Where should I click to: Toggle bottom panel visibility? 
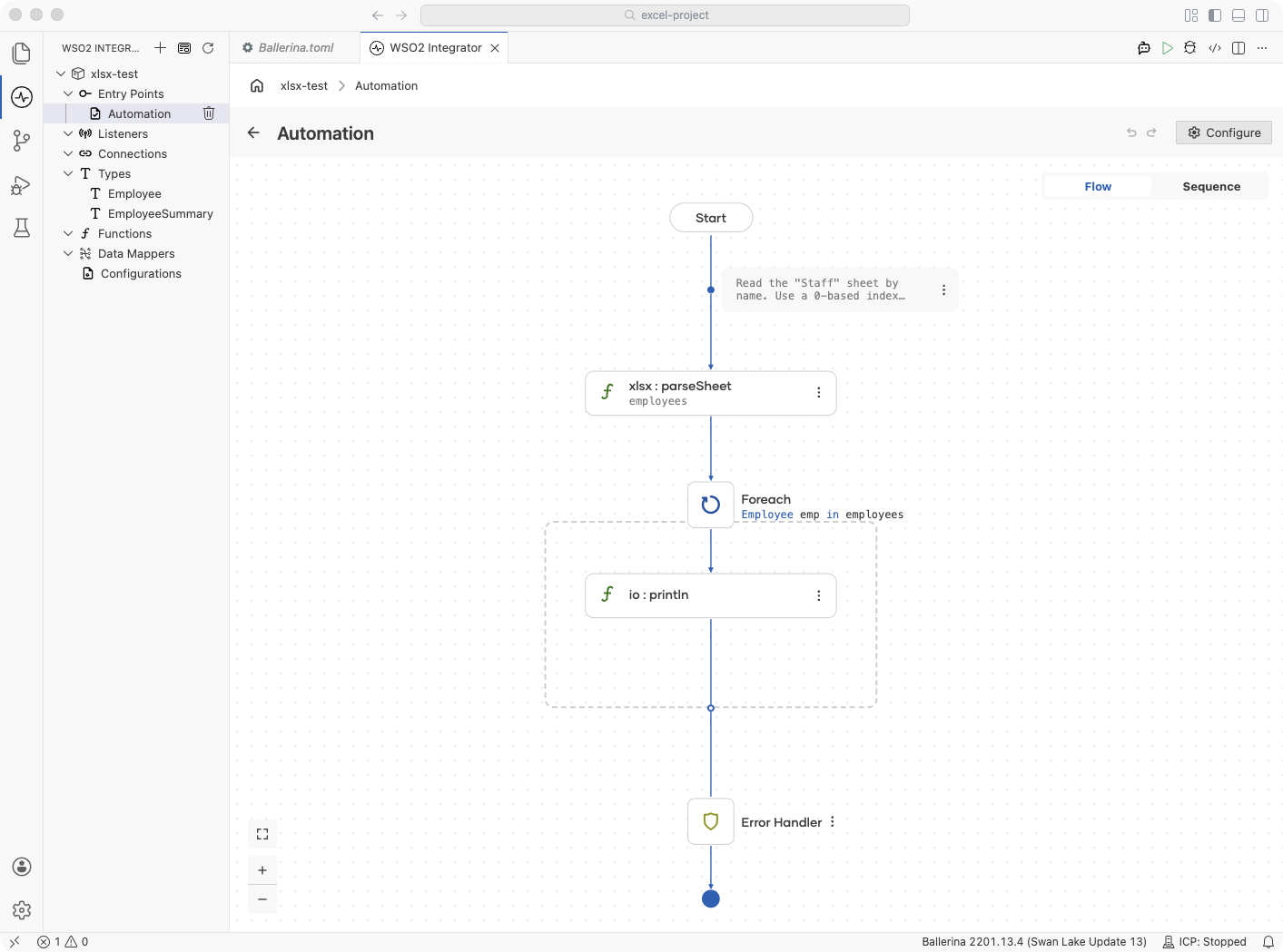[x=1239, y=15]
